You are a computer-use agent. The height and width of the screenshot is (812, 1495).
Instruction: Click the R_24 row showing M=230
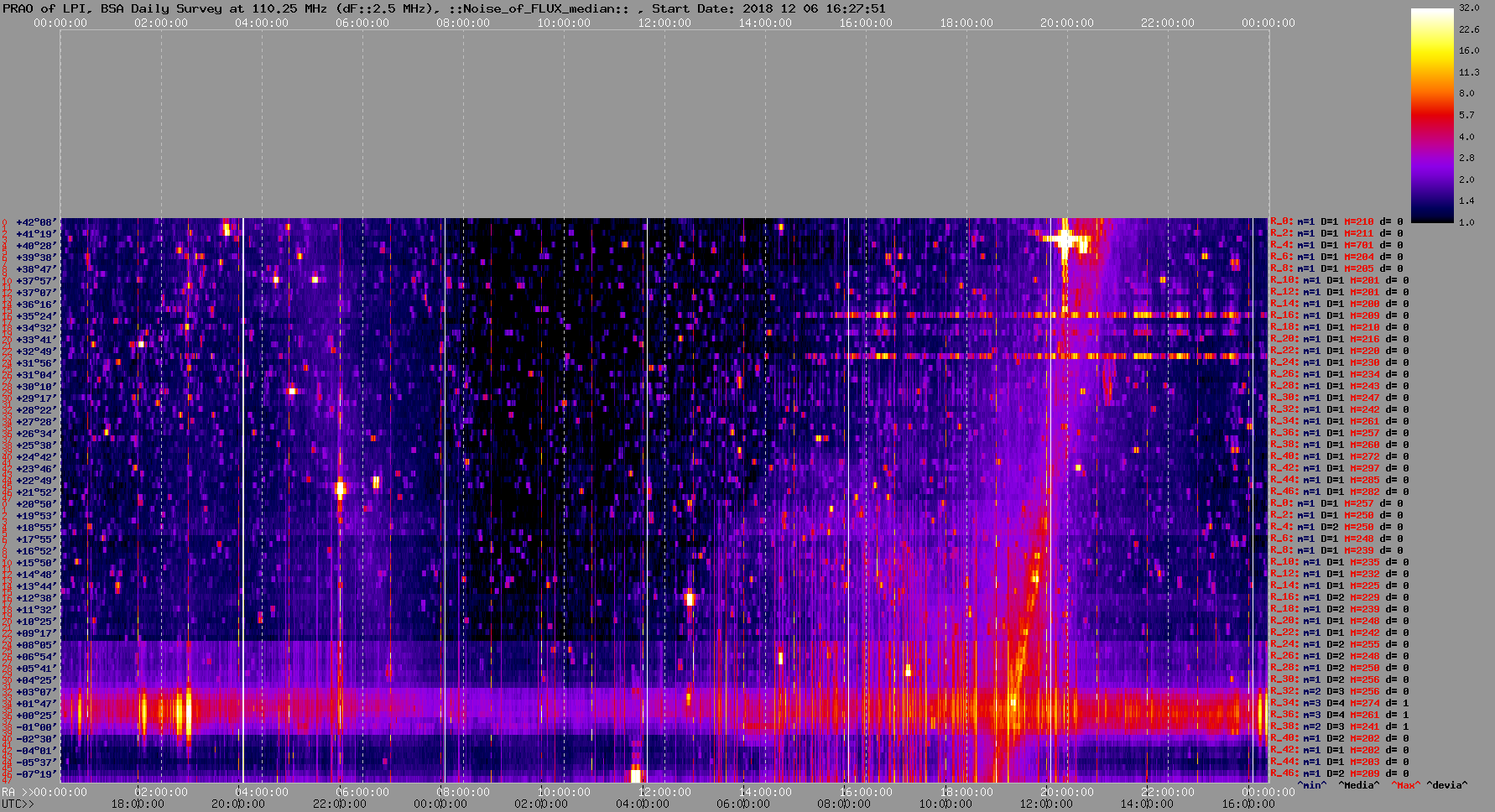tap(1340, 363)
